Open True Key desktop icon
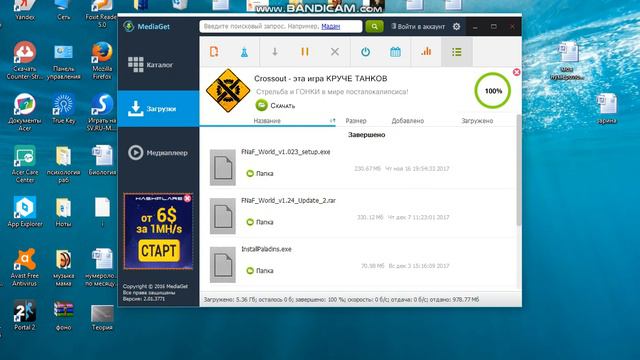The width and height of the screenshot is (640, 360). tap(63, 108)
